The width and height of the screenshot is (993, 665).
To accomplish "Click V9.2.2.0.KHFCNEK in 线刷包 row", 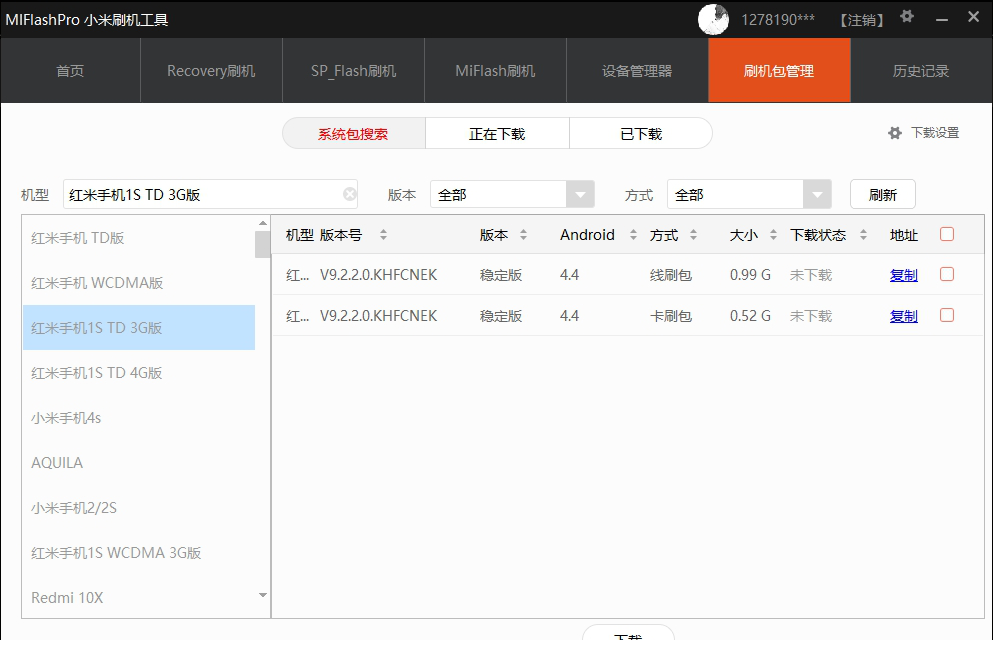I will point(378,275).
